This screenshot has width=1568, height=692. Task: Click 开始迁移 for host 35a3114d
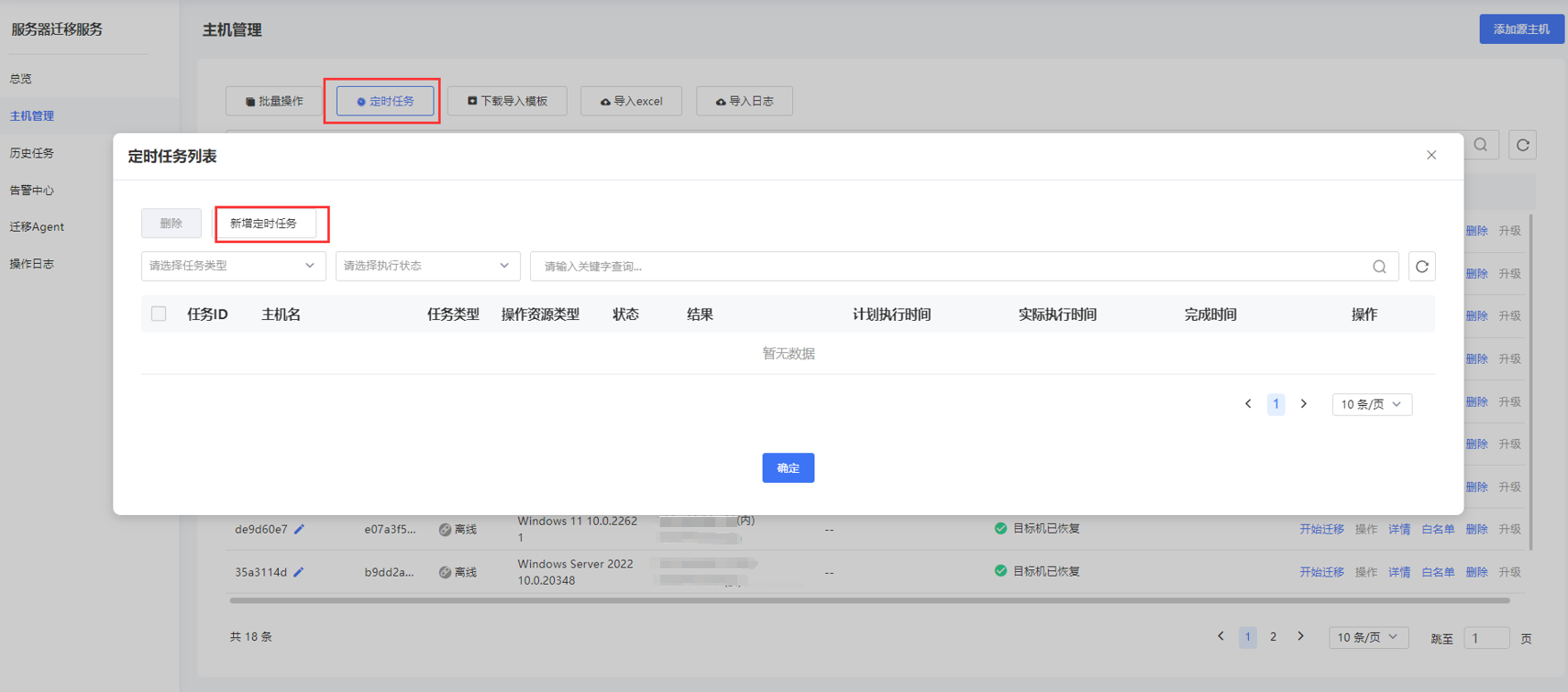coord(1321,572)
